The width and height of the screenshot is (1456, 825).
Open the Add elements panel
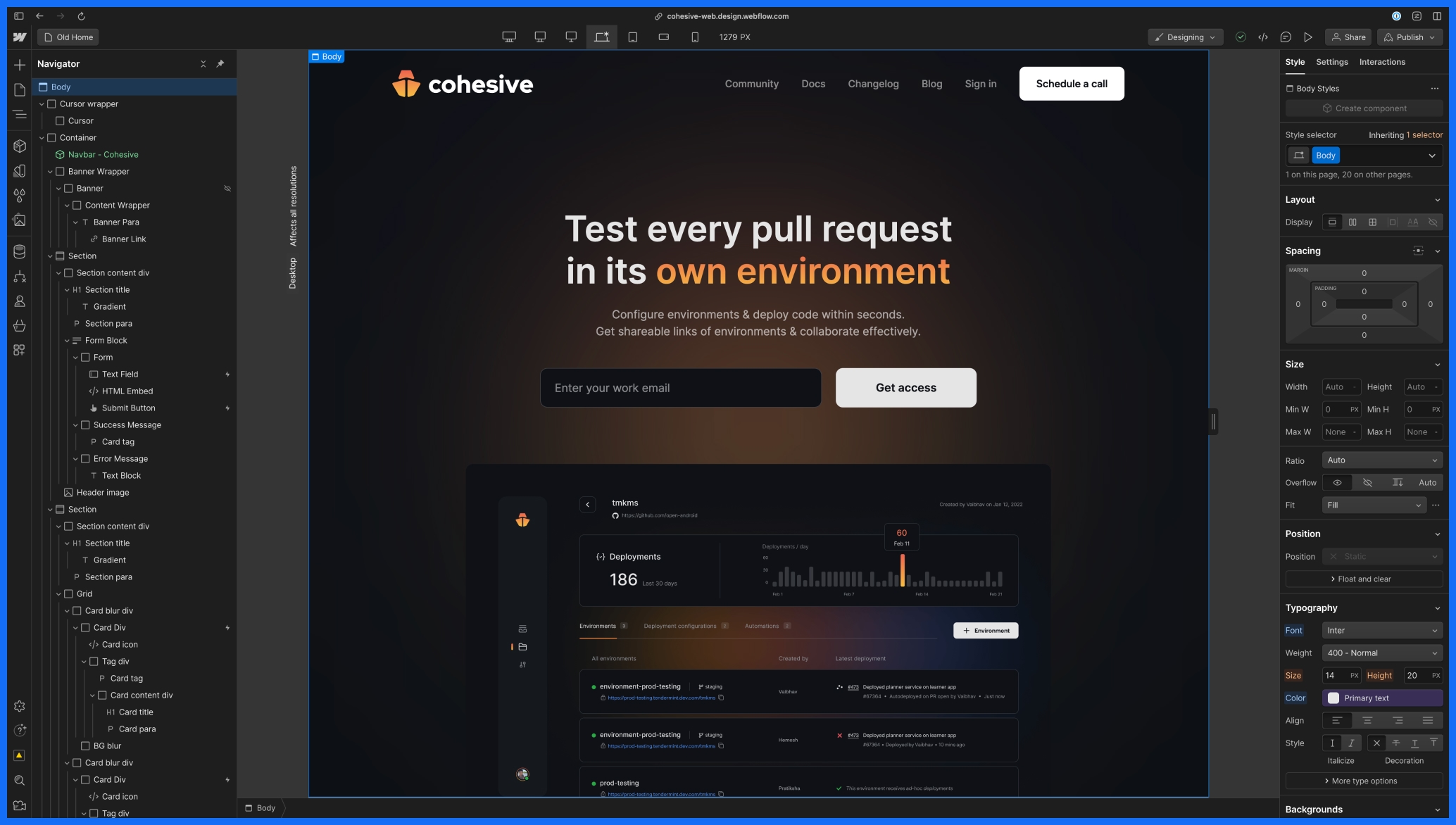tap(20, 65)
